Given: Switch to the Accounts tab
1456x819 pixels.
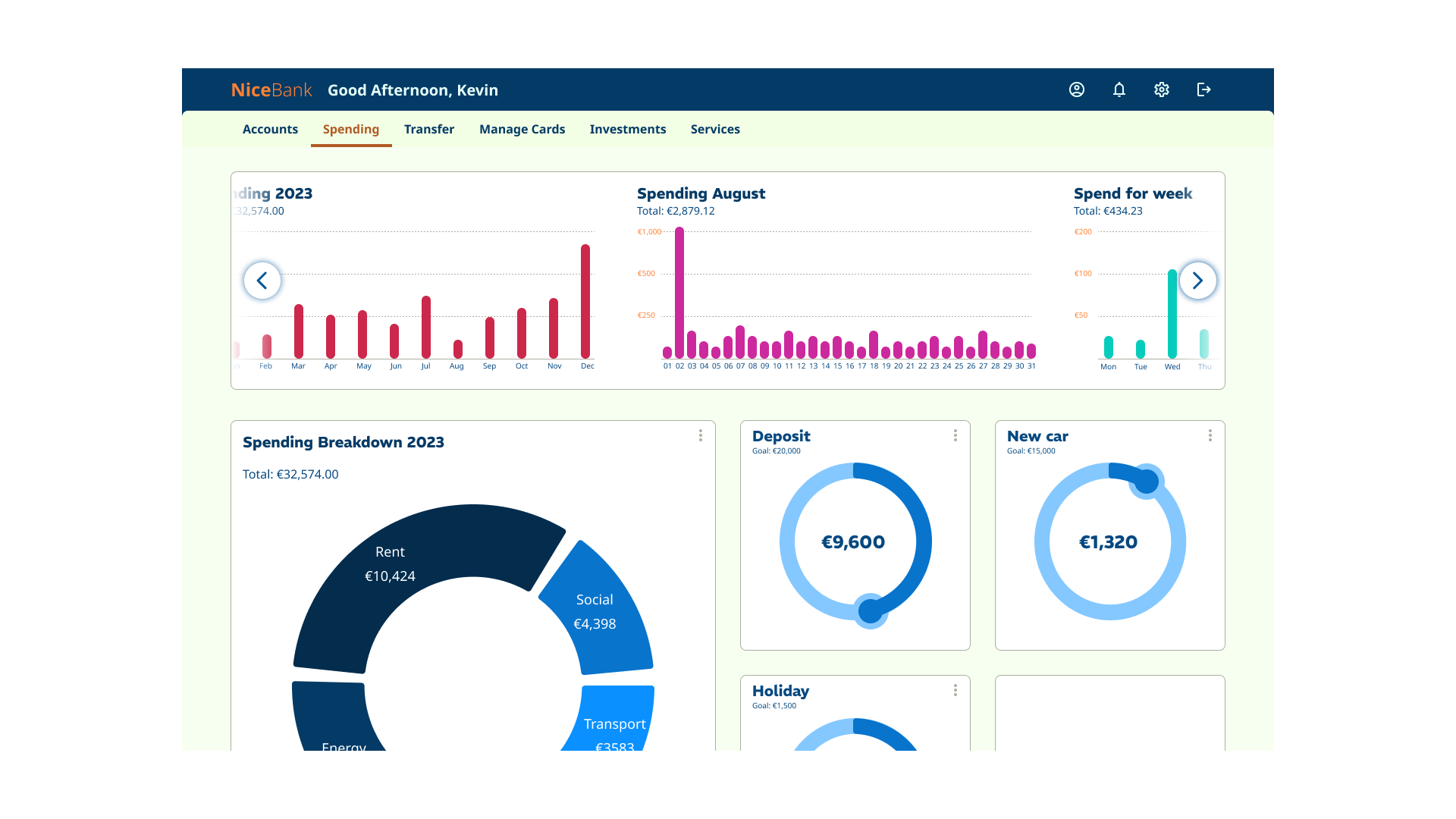Looking at the screenshot, I should click(270, 129).
